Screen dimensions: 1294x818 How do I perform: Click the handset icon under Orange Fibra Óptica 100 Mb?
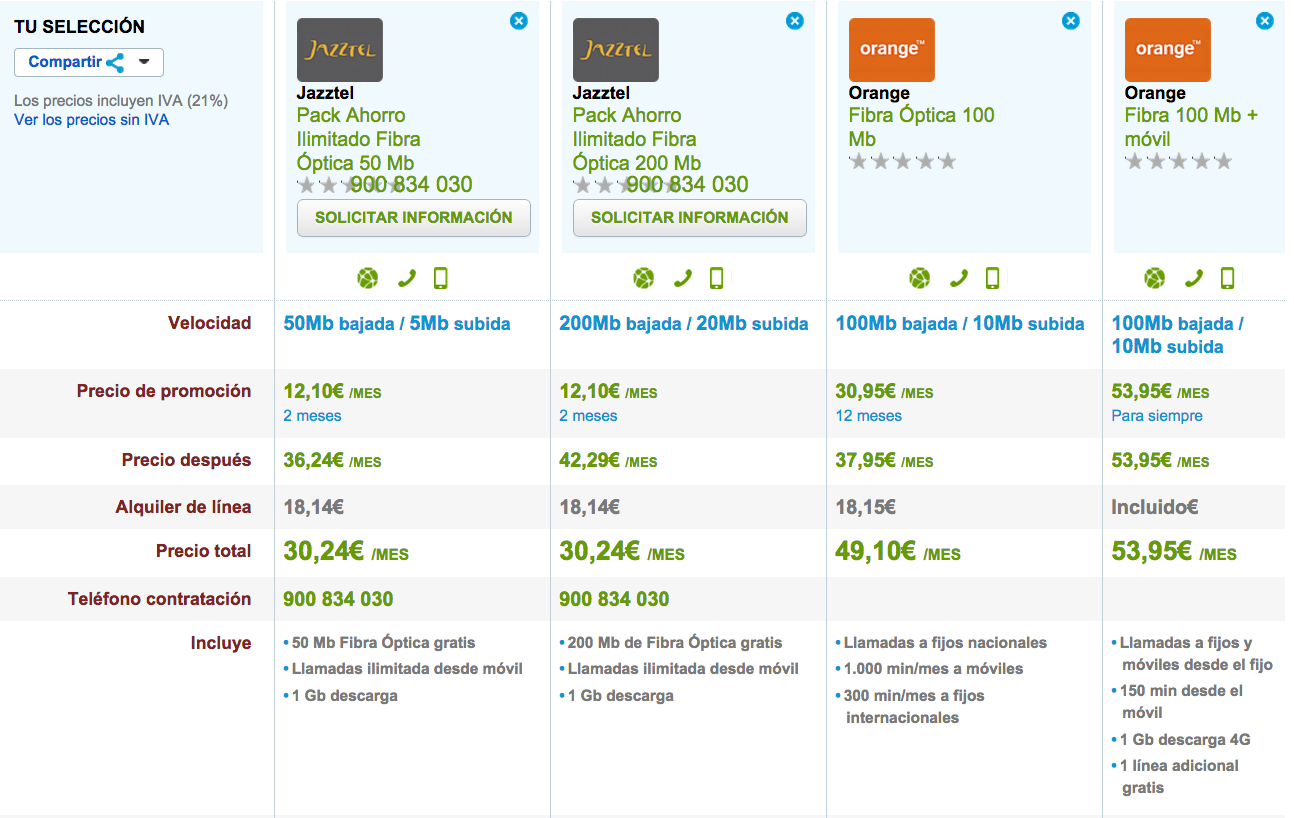tap(958, 278)
